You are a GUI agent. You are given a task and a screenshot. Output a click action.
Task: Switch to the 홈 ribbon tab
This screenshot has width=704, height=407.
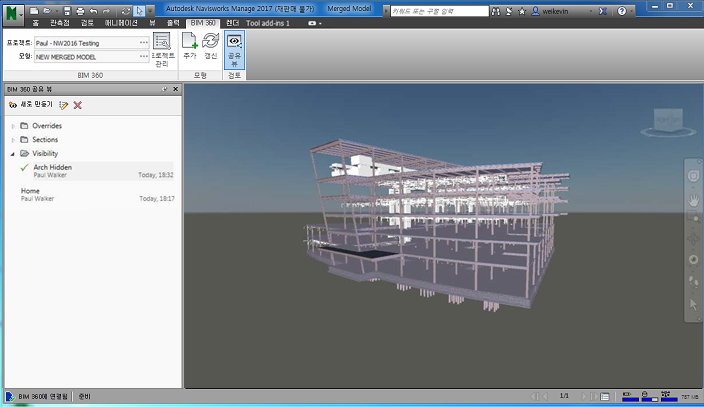point(35,23)
